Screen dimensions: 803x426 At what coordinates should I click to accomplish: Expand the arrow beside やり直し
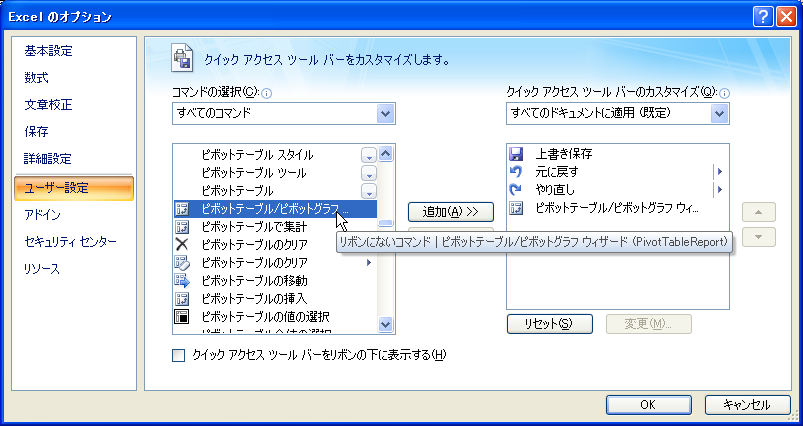(x=720, y=189)
